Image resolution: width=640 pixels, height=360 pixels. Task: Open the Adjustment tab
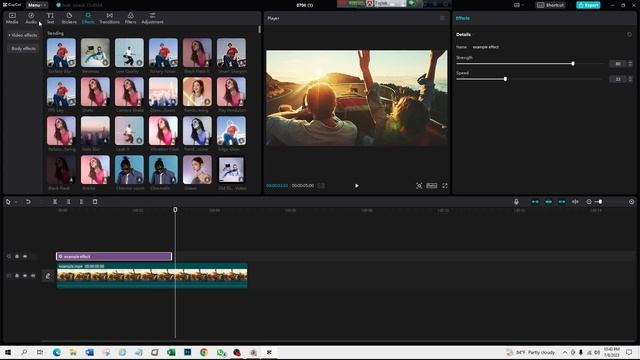[x=152, y=18]
